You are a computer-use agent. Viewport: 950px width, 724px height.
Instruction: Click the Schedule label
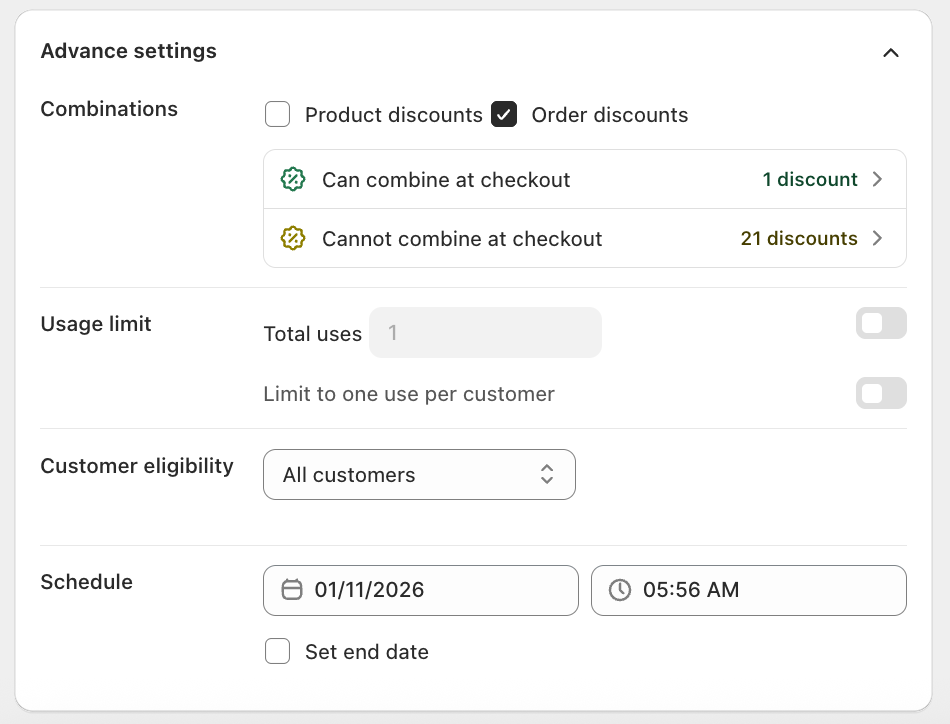tap(87, 582)
